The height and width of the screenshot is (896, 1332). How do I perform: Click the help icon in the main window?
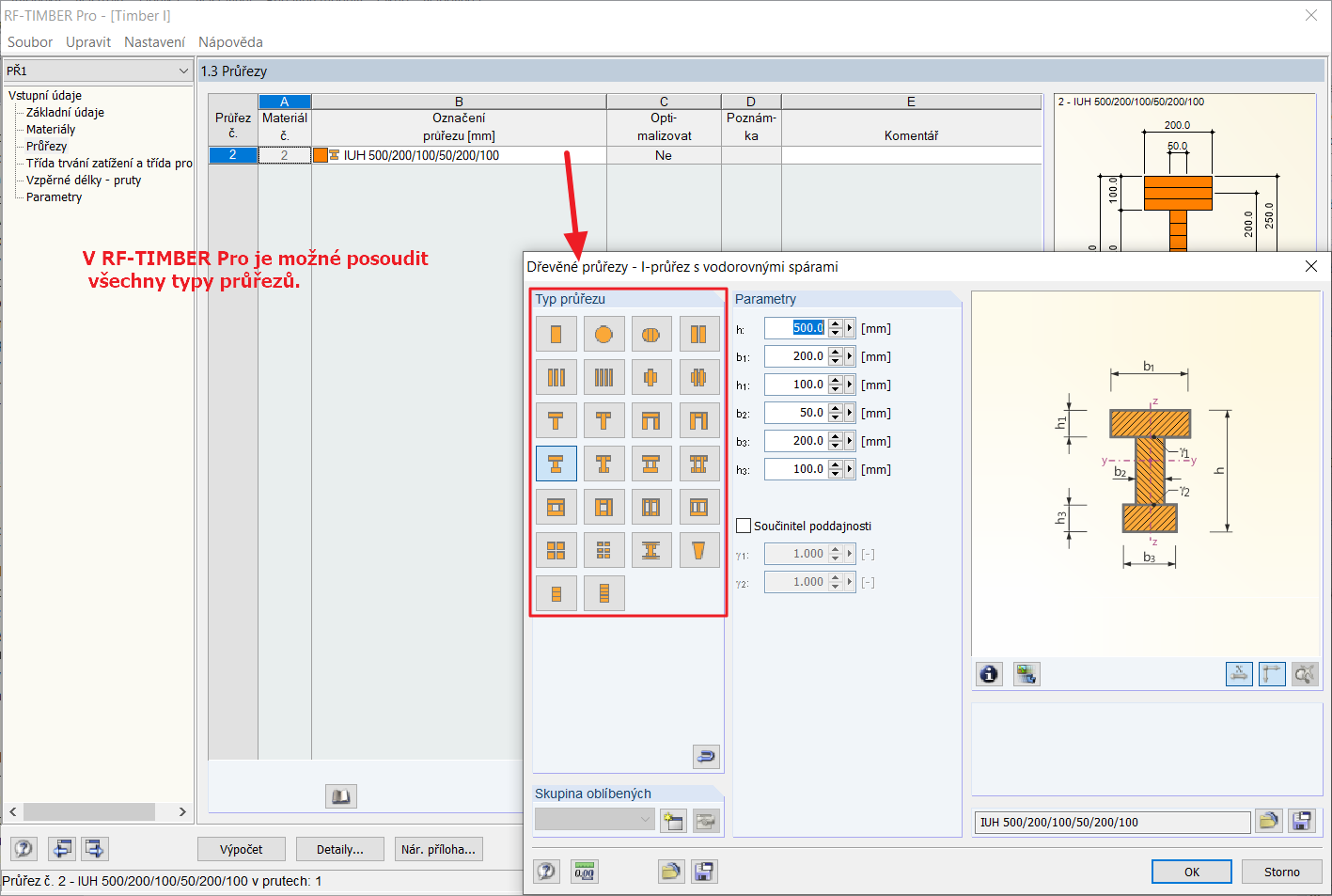tap(24, 849)
